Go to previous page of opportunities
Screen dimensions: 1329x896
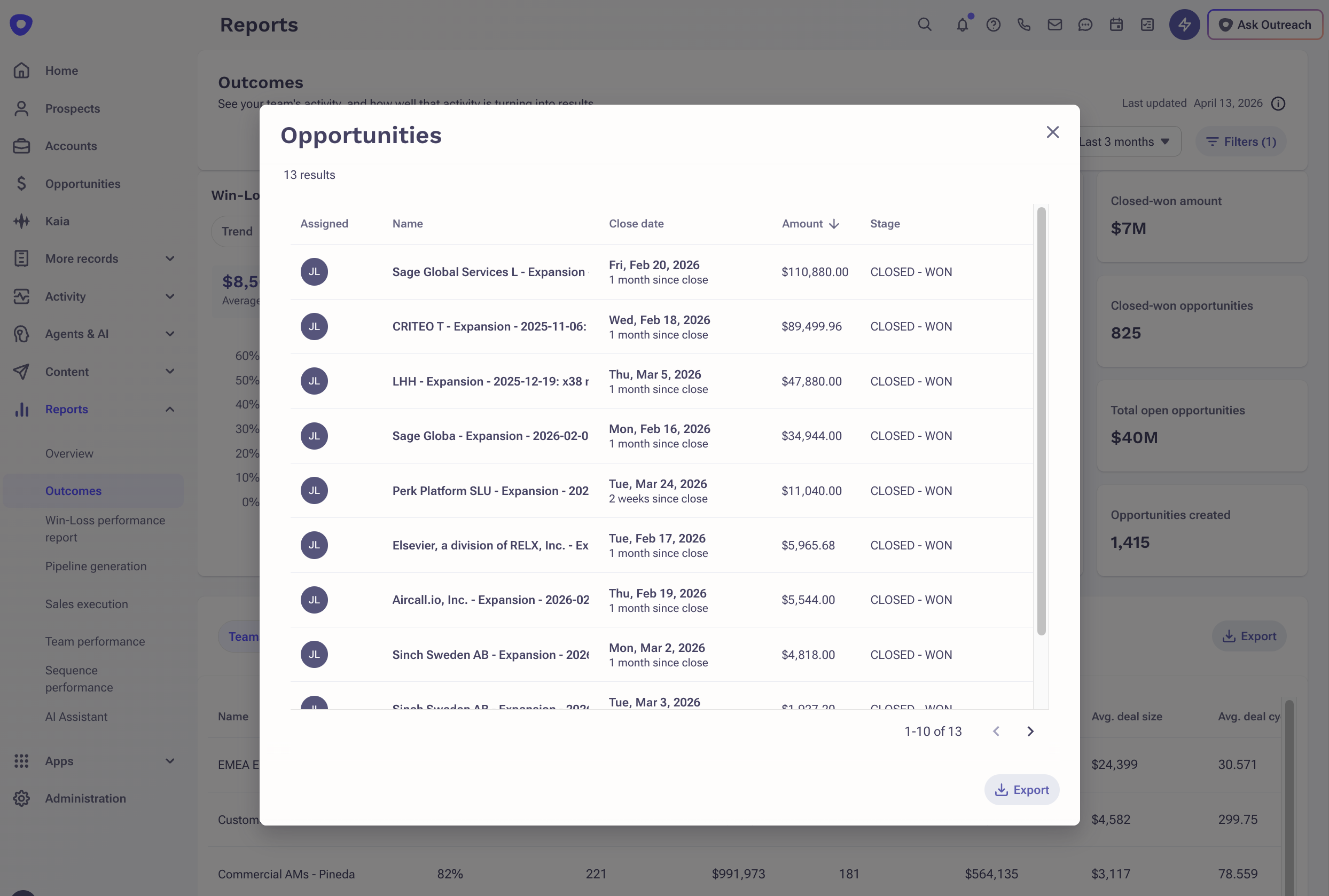click(x=996, y=732)
